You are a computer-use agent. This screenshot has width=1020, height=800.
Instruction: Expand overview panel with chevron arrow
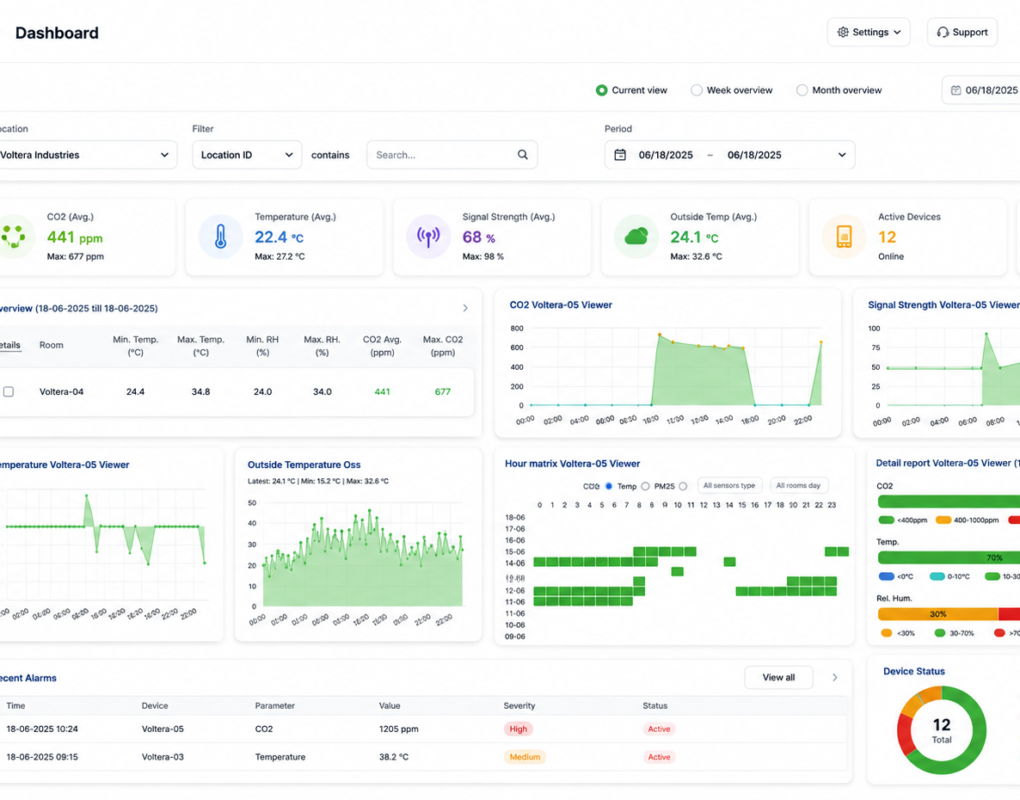465,308
